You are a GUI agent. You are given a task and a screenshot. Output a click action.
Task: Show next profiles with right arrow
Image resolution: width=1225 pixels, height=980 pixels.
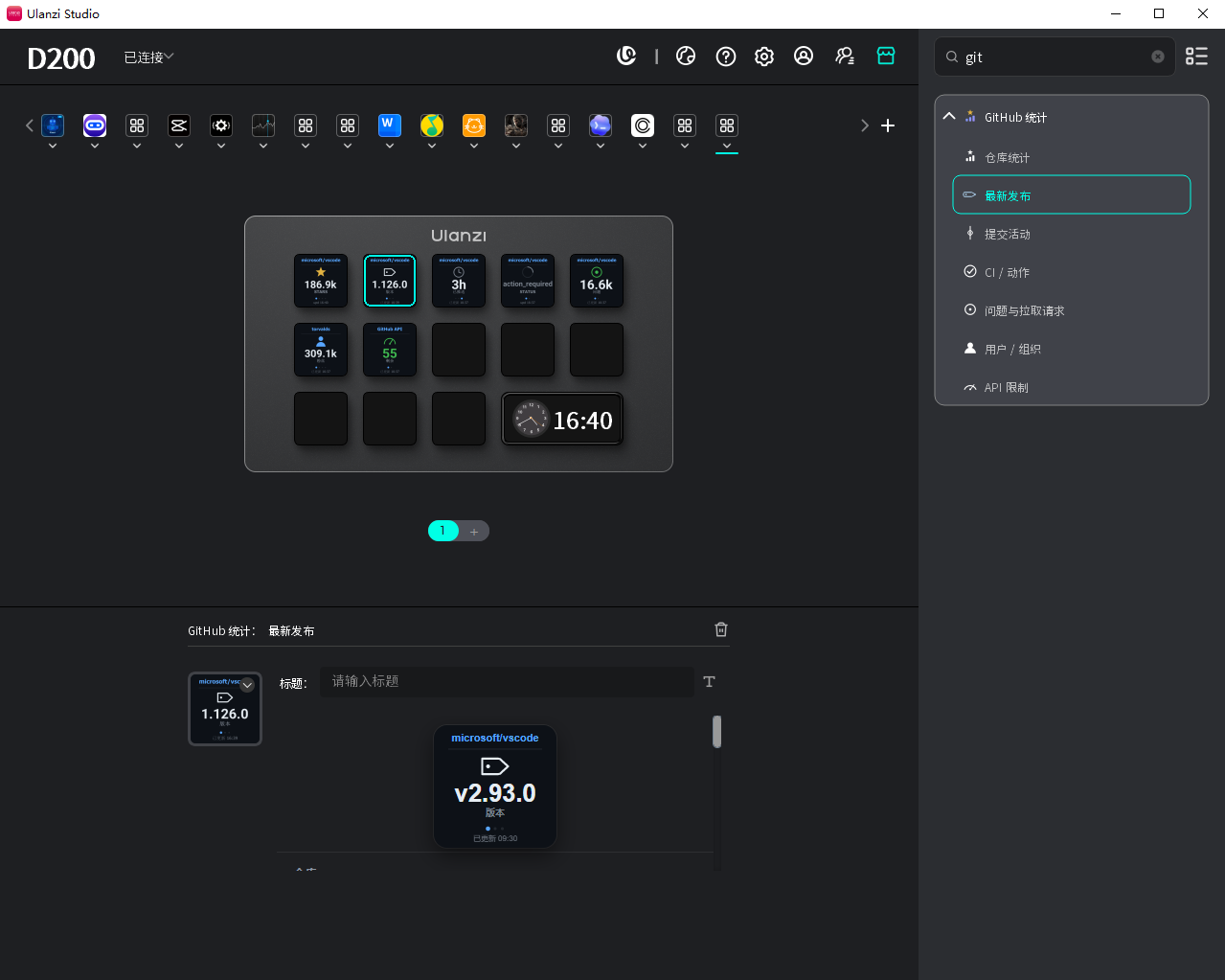point(865,125)
